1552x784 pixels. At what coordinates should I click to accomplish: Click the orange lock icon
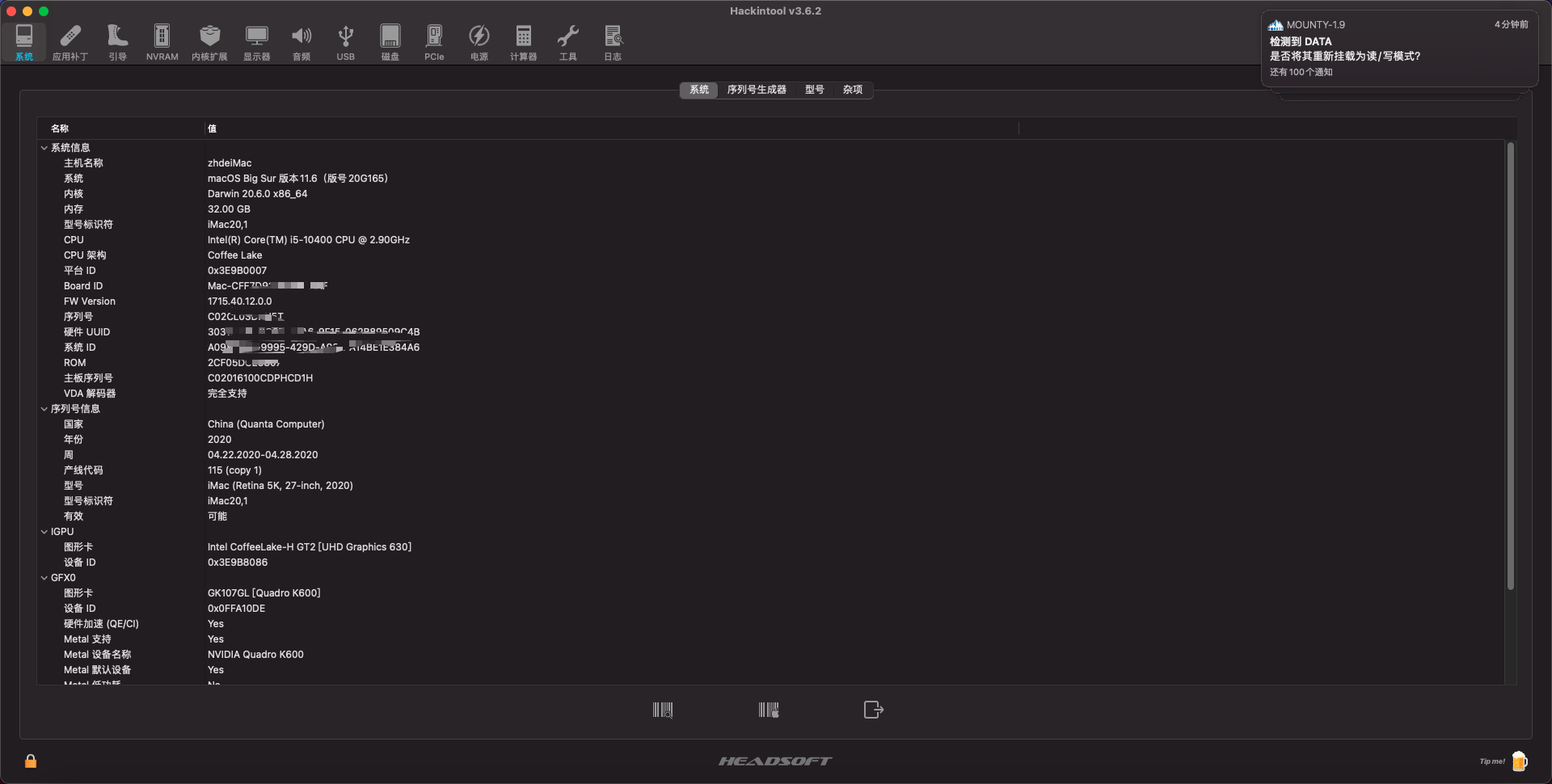(31, 761)
